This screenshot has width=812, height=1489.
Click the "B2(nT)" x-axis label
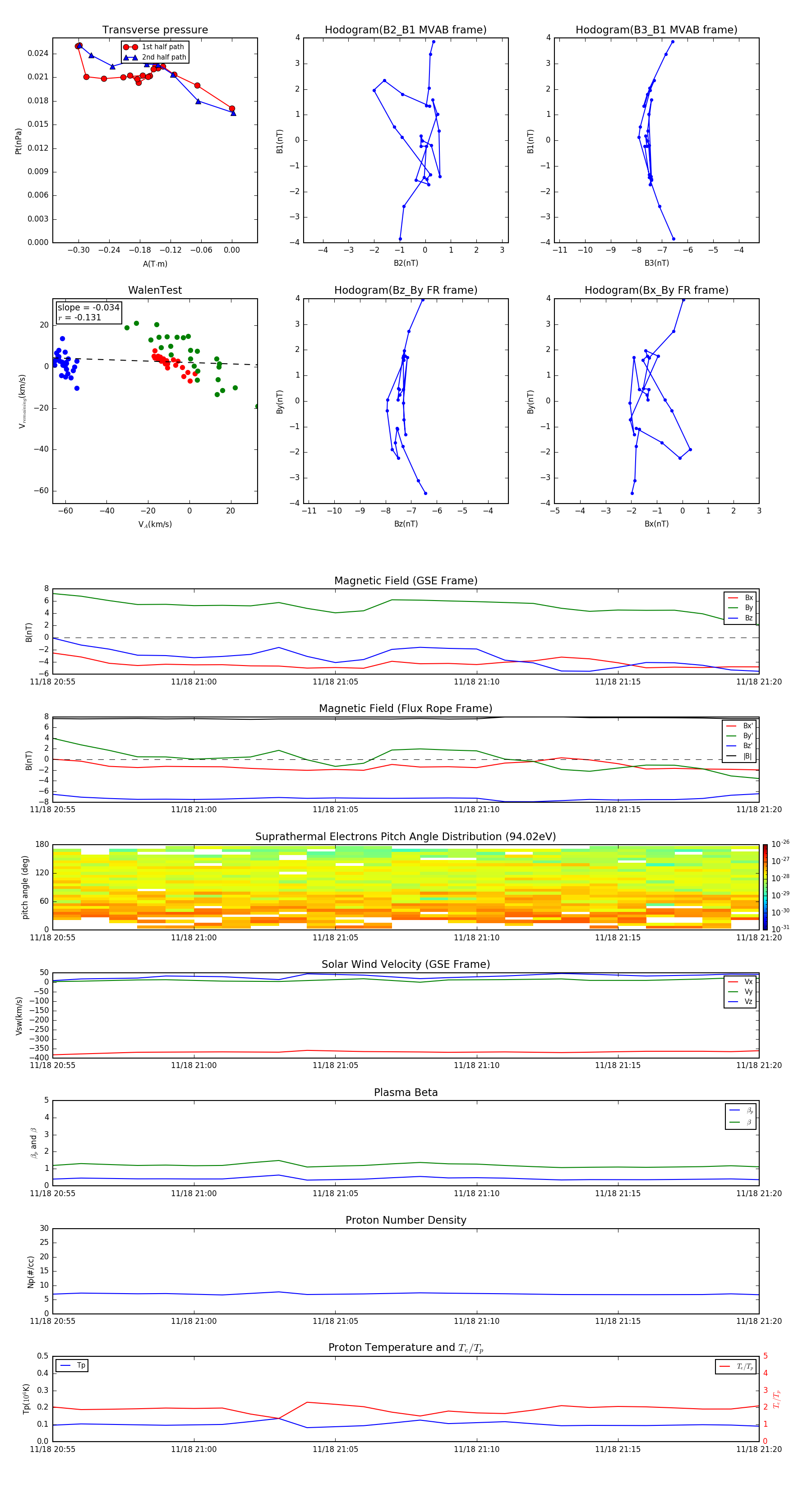click(406, 263)
